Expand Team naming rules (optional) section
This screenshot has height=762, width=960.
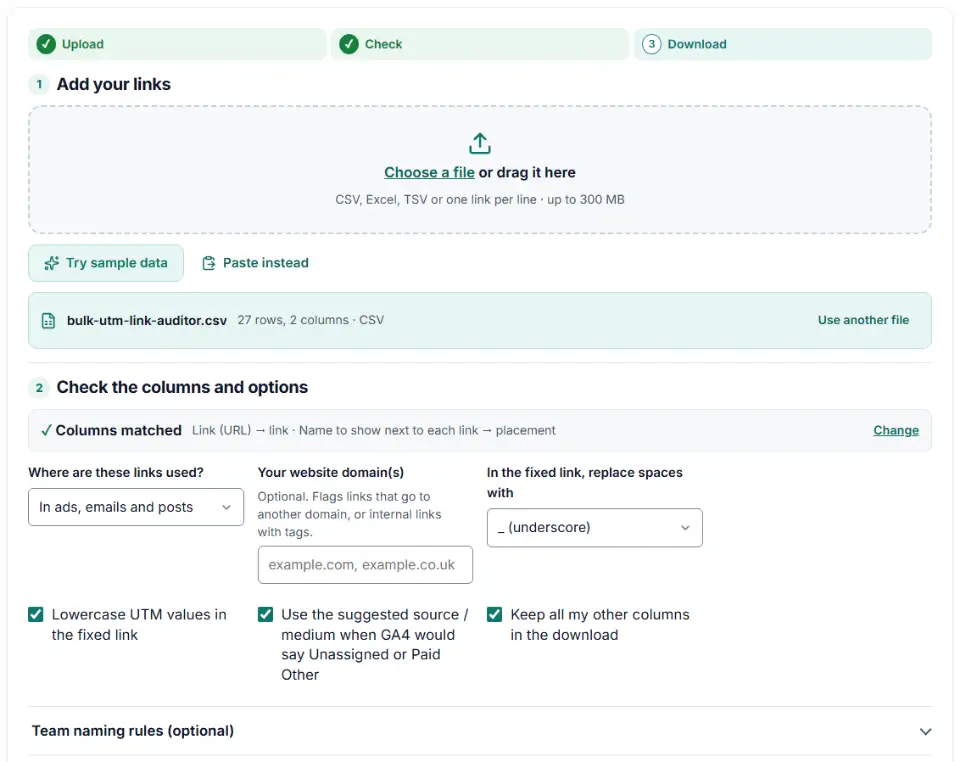tap(480, 731)
